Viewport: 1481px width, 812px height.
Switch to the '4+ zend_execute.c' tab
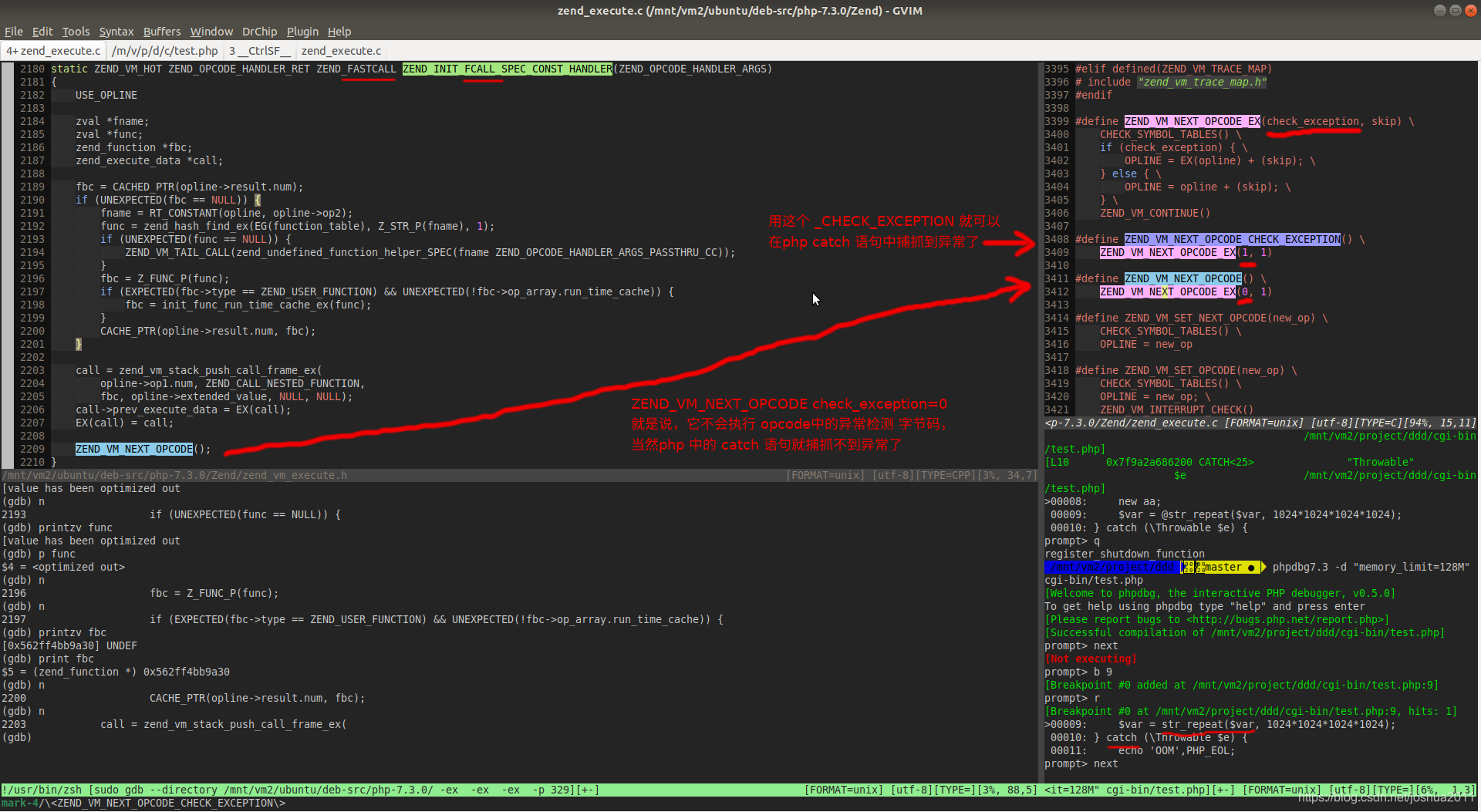(53, 51)
